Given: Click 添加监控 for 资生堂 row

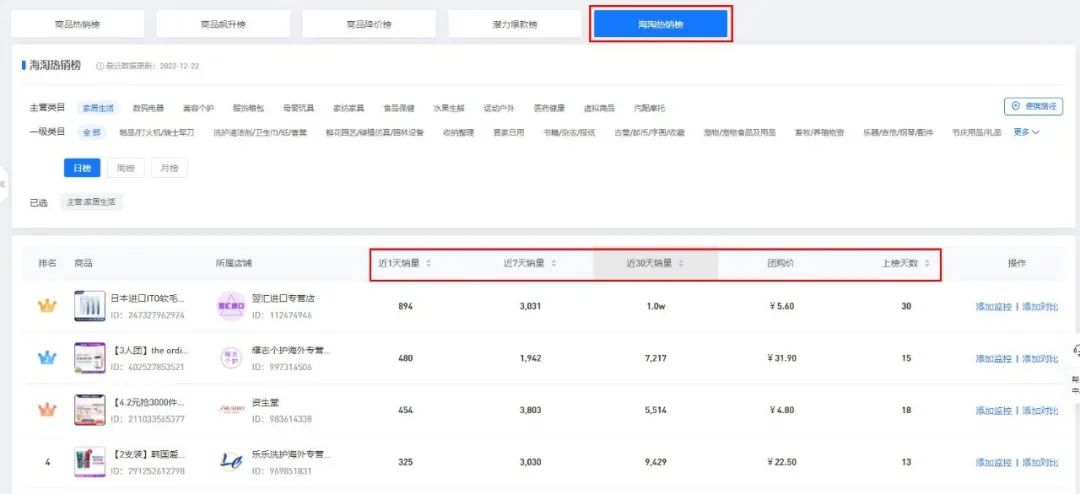Looking at the screenshot, I should 993,410.
